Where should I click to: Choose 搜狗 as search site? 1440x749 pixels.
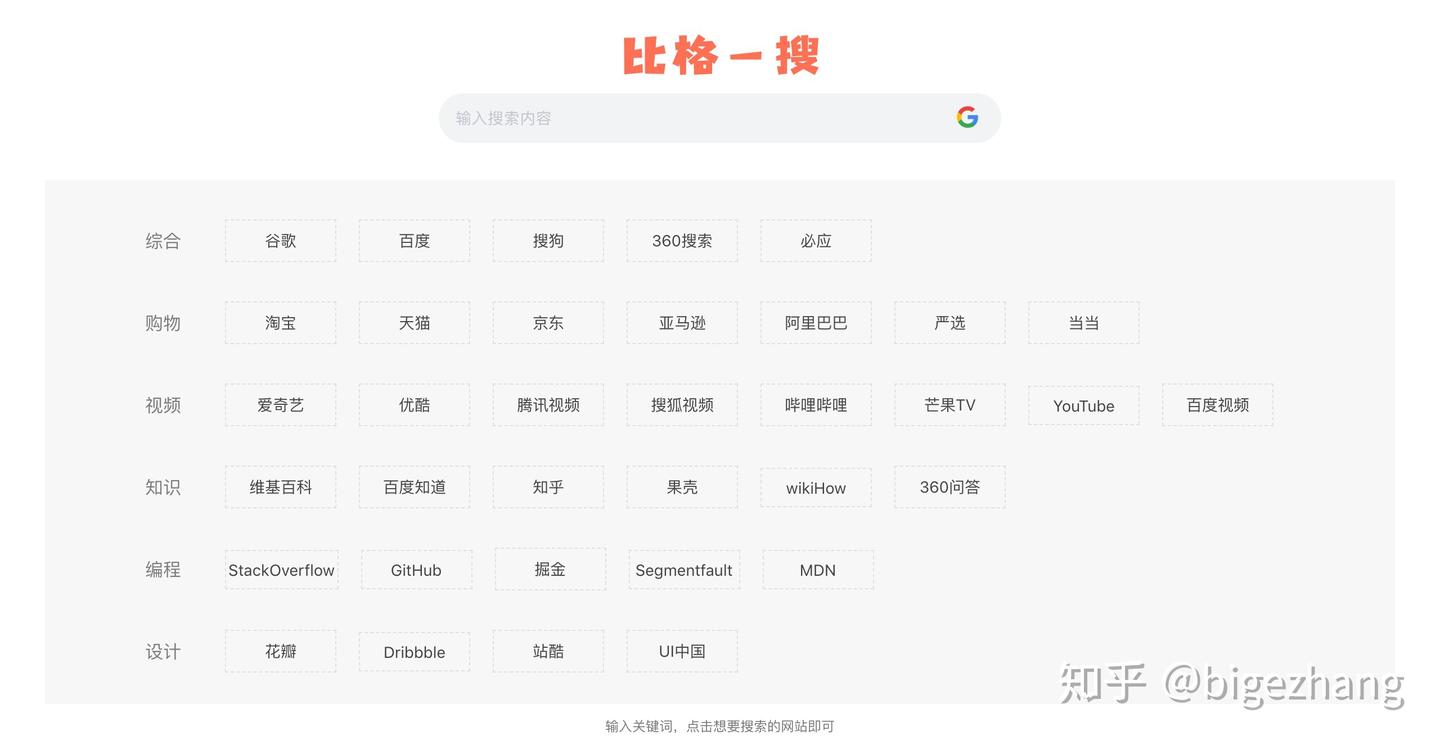[548, 241]
